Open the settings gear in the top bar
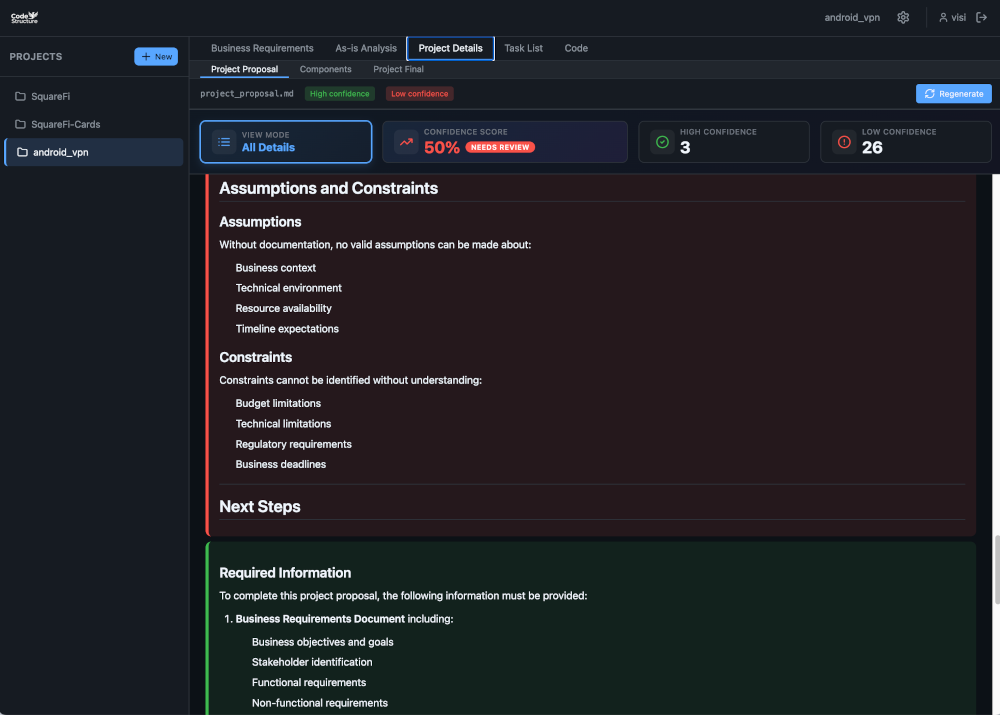 [903, 17]
